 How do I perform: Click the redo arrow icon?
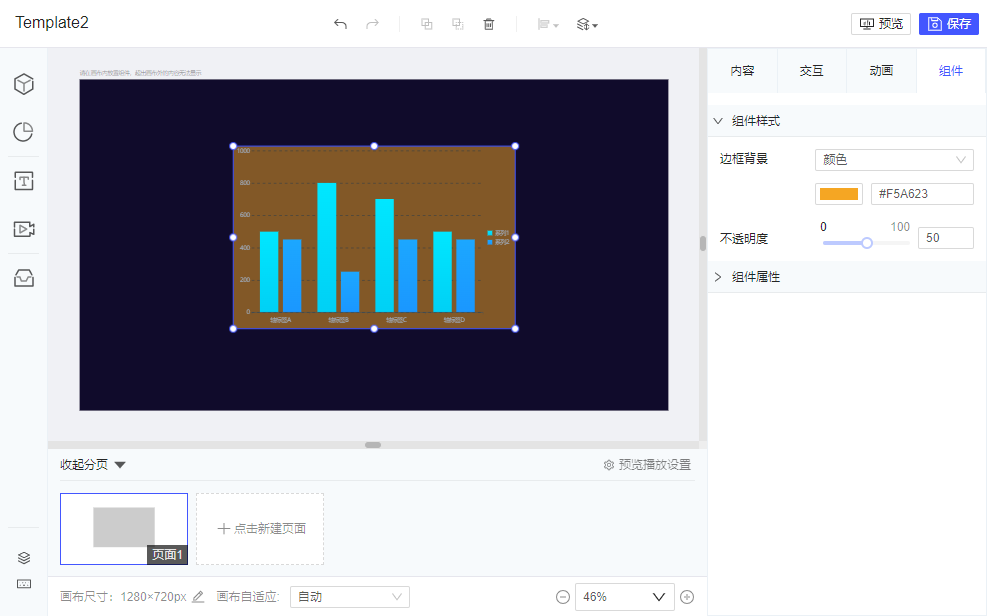373,24
